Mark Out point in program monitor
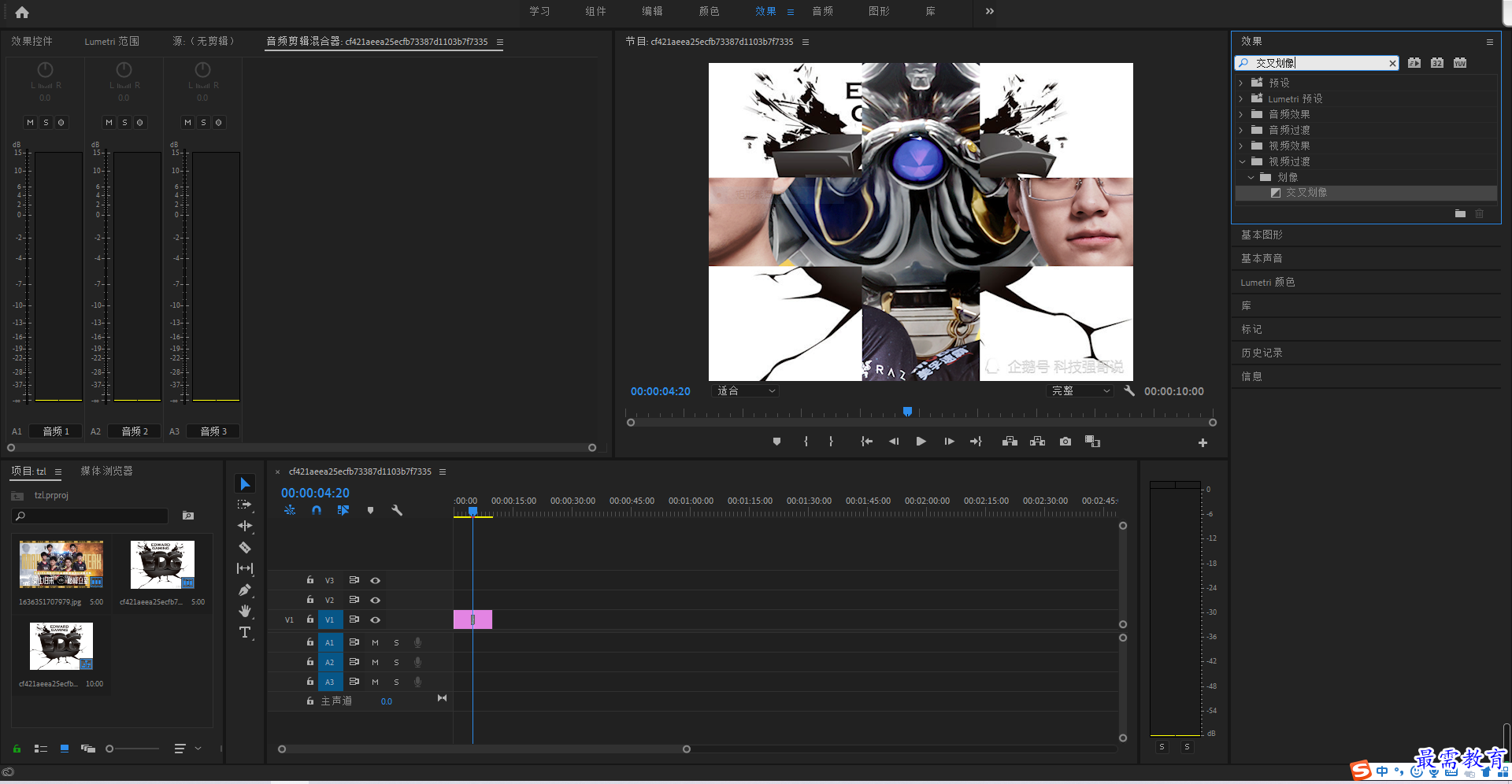The image size is (1512, 784). [831, 442]
